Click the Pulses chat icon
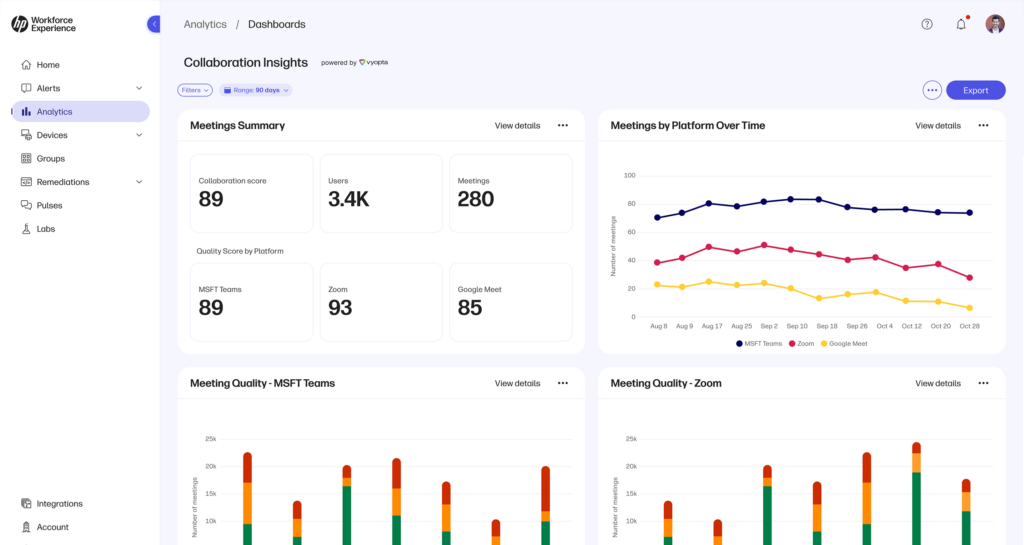1024x545 pixels. 26,206
